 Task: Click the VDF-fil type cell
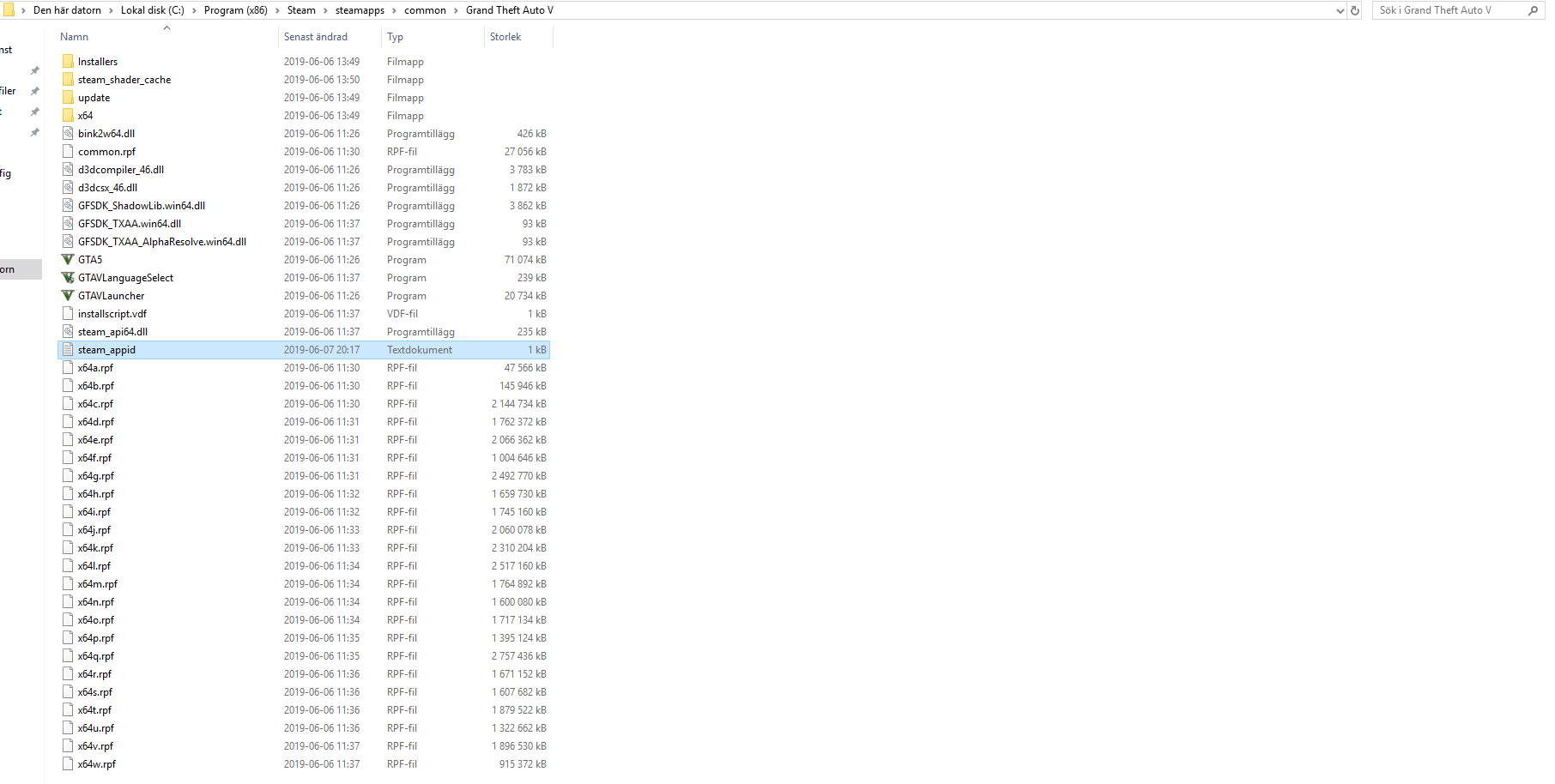[402, 314]
